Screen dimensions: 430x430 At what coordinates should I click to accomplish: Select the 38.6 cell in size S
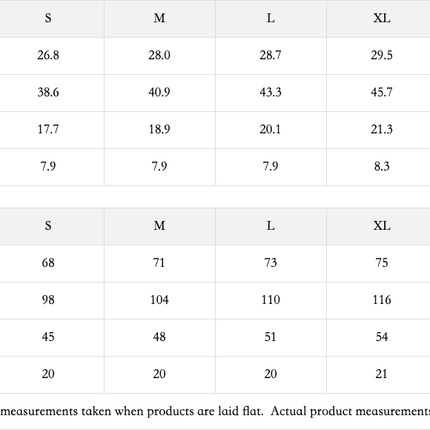(48, 93)
